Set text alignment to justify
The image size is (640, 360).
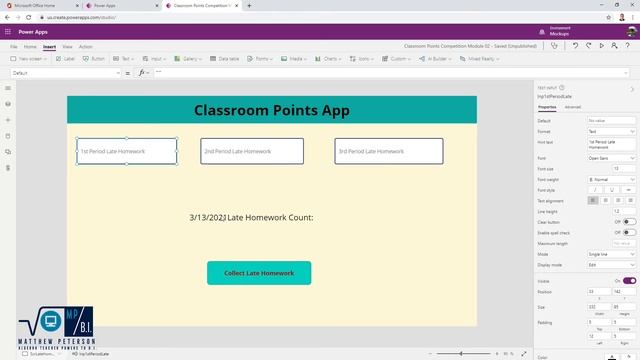(x=631, y=200)
